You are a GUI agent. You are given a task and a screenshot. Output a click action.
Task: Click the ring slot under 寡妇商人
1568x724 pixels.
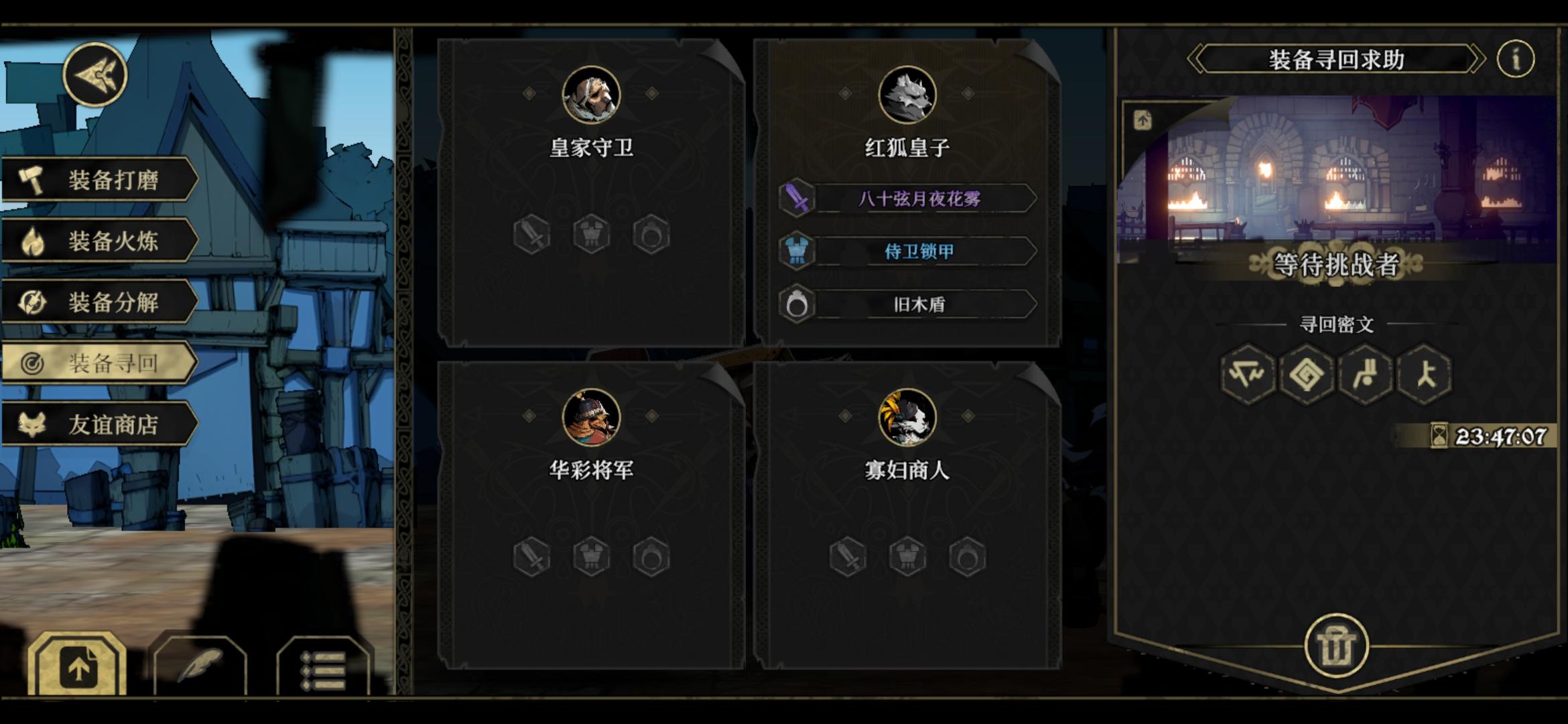[x=967, y=556]
